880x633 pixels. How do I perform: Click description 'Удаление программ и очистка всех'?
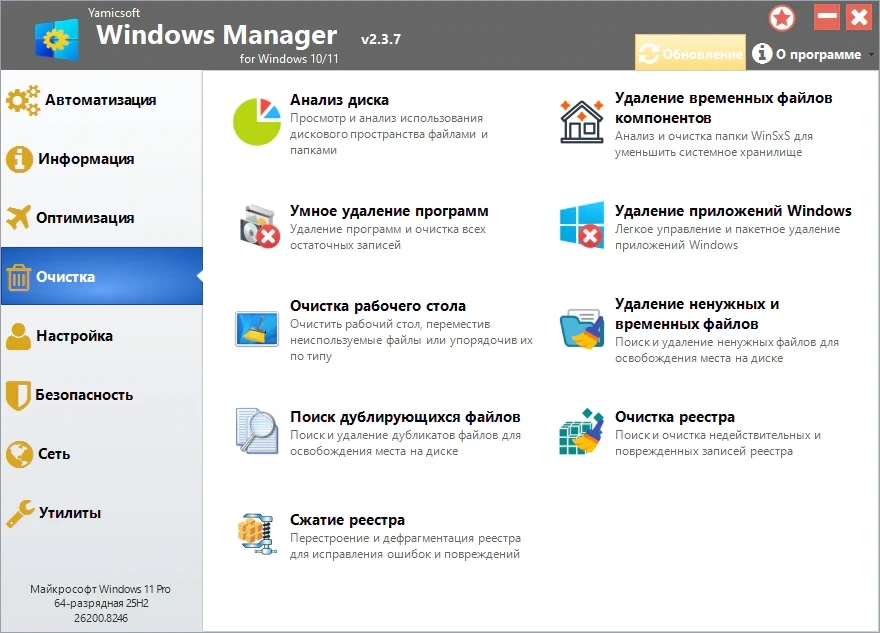[x=388, y=229]
